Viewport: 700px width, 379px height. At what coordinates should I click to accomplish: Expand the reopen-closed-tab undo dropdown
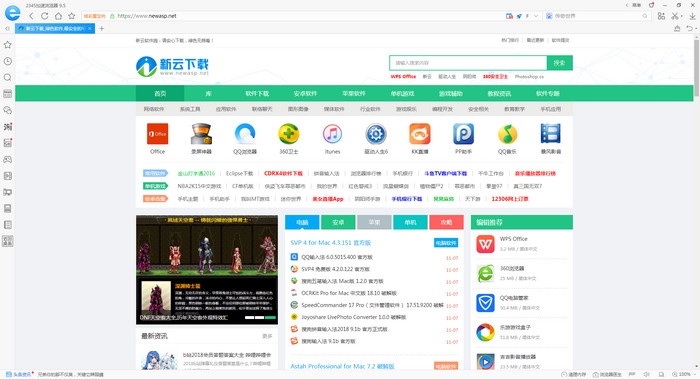click(x=696, y=29)
